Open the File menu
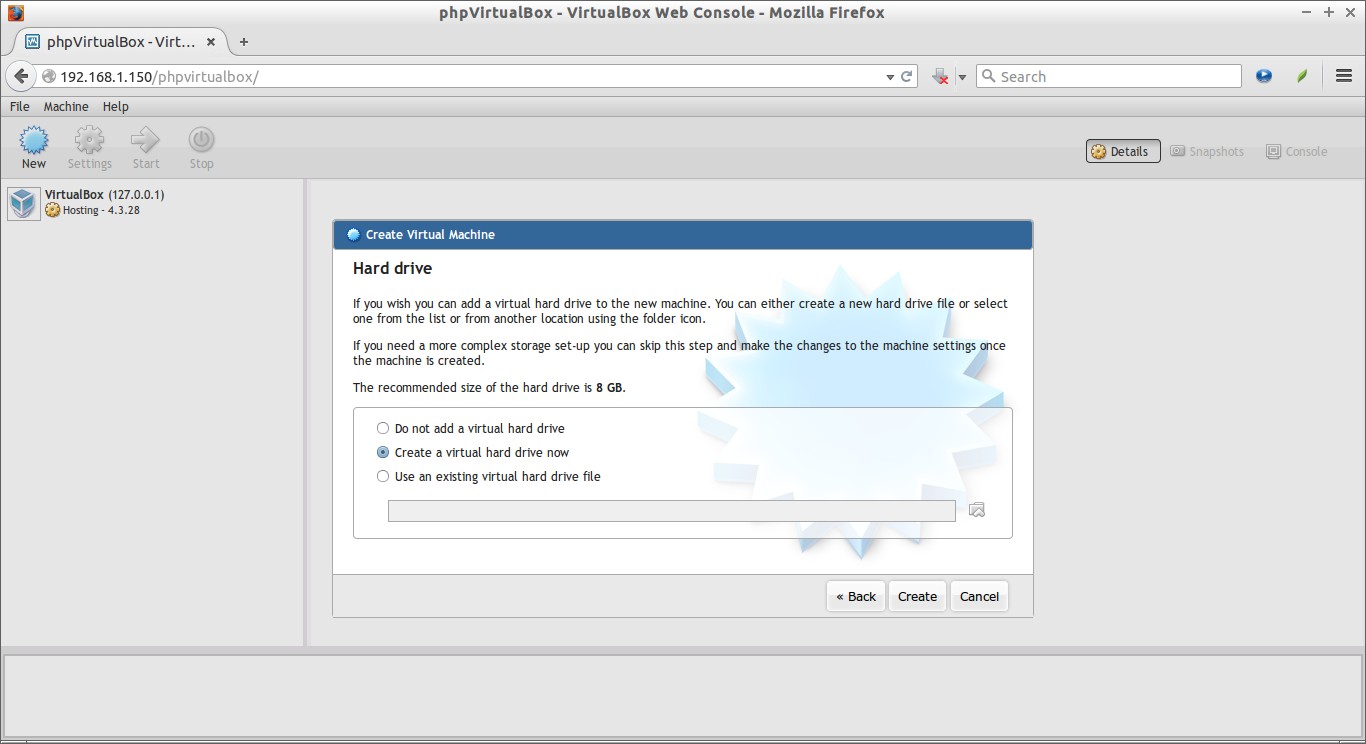Screen dimensions: 1366x744 pos(19,106)
